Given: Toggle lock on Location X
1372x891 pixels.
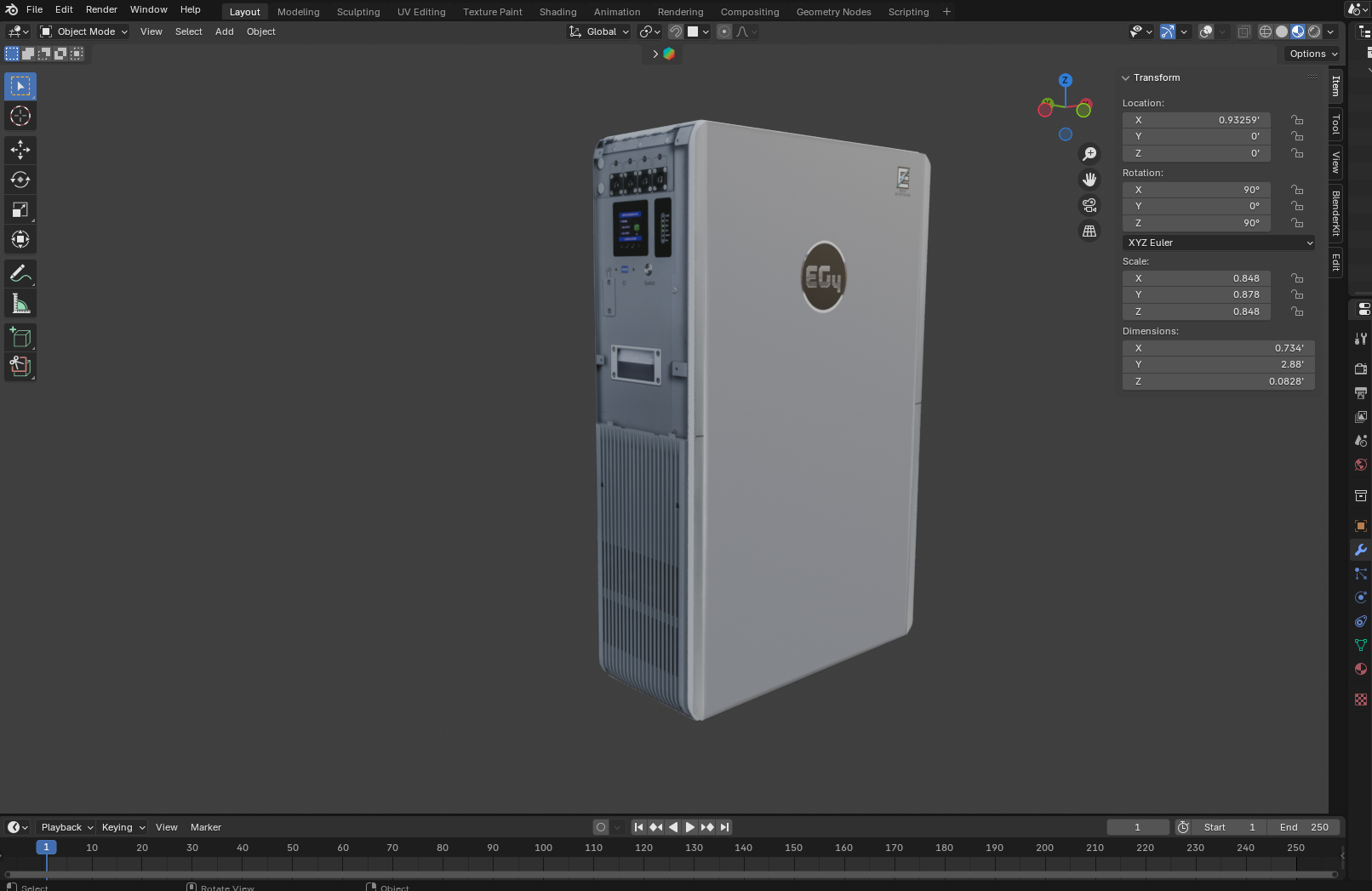Looking at the screenshot, I should [1297, 120].
